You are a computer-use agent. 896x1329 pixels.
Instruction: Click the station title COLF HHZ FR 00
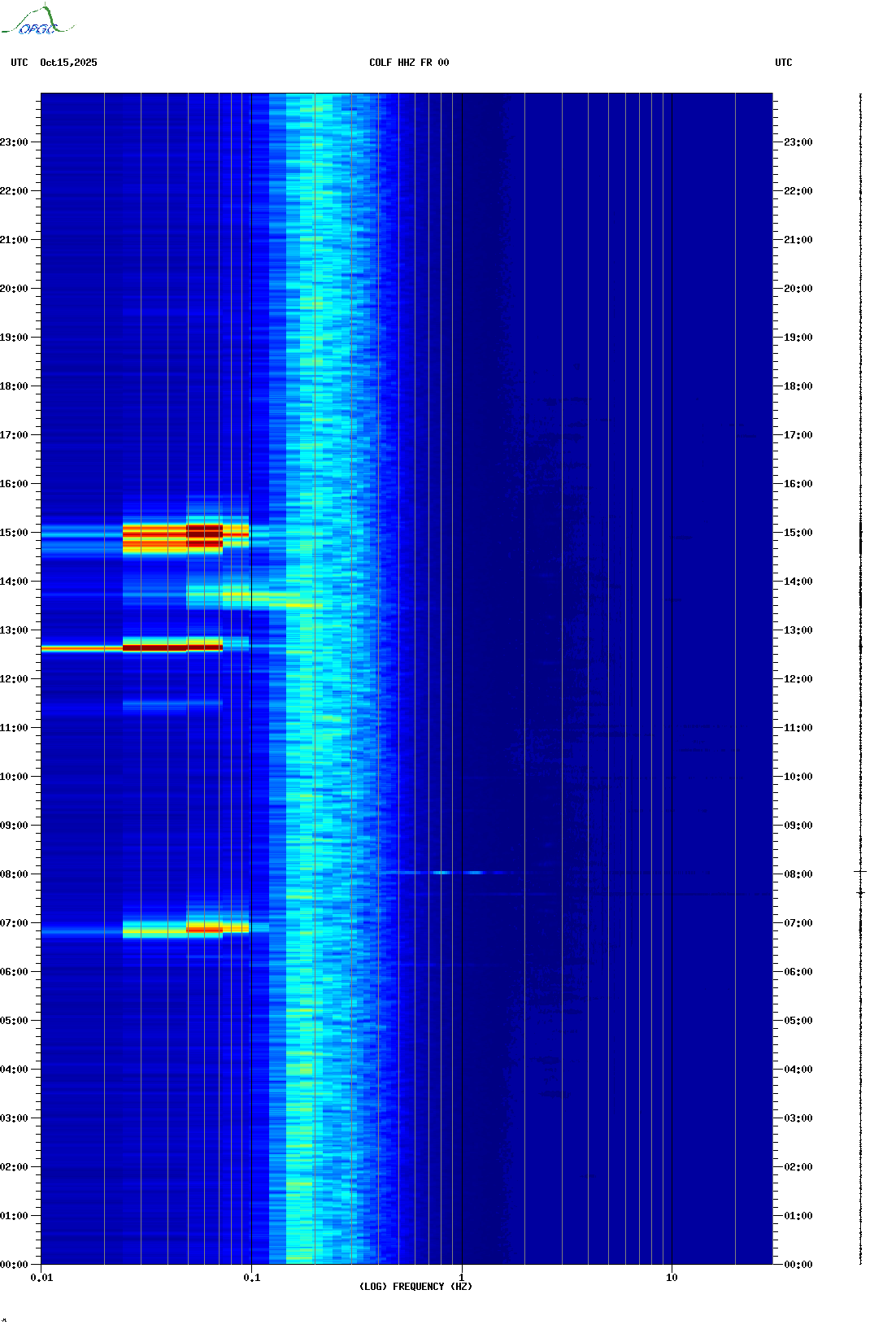(409, 63)
